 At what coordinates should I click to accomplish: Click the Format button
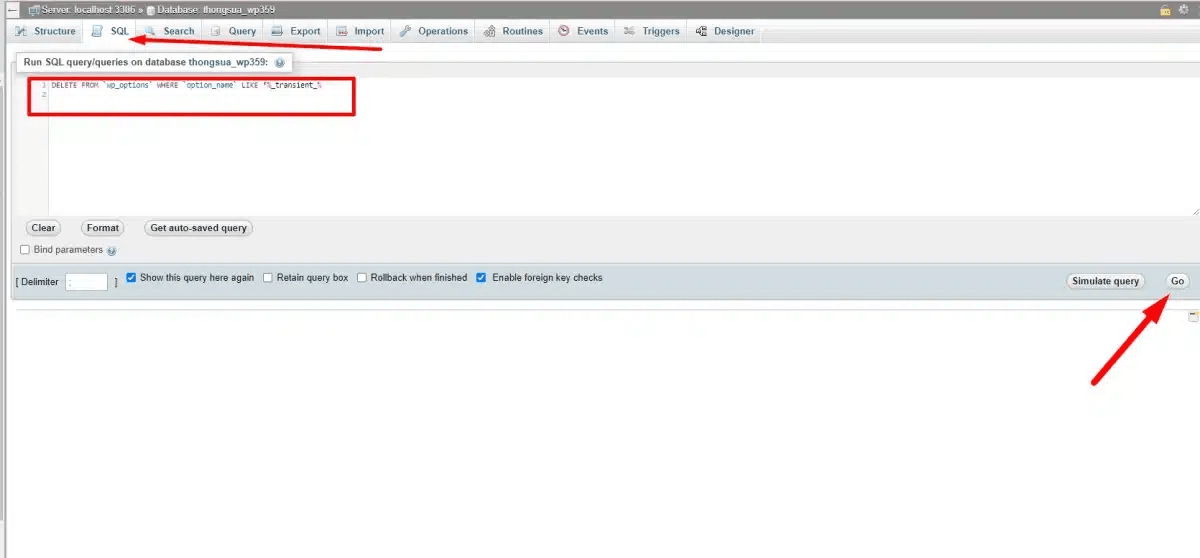(x=102, y=228)
